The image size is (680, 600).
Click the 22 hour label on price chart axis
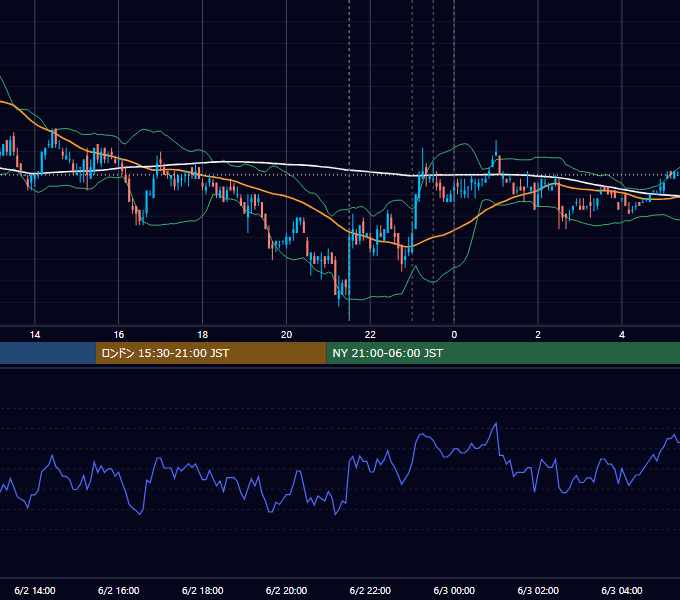pyautogui.click(x=370, y=335)
